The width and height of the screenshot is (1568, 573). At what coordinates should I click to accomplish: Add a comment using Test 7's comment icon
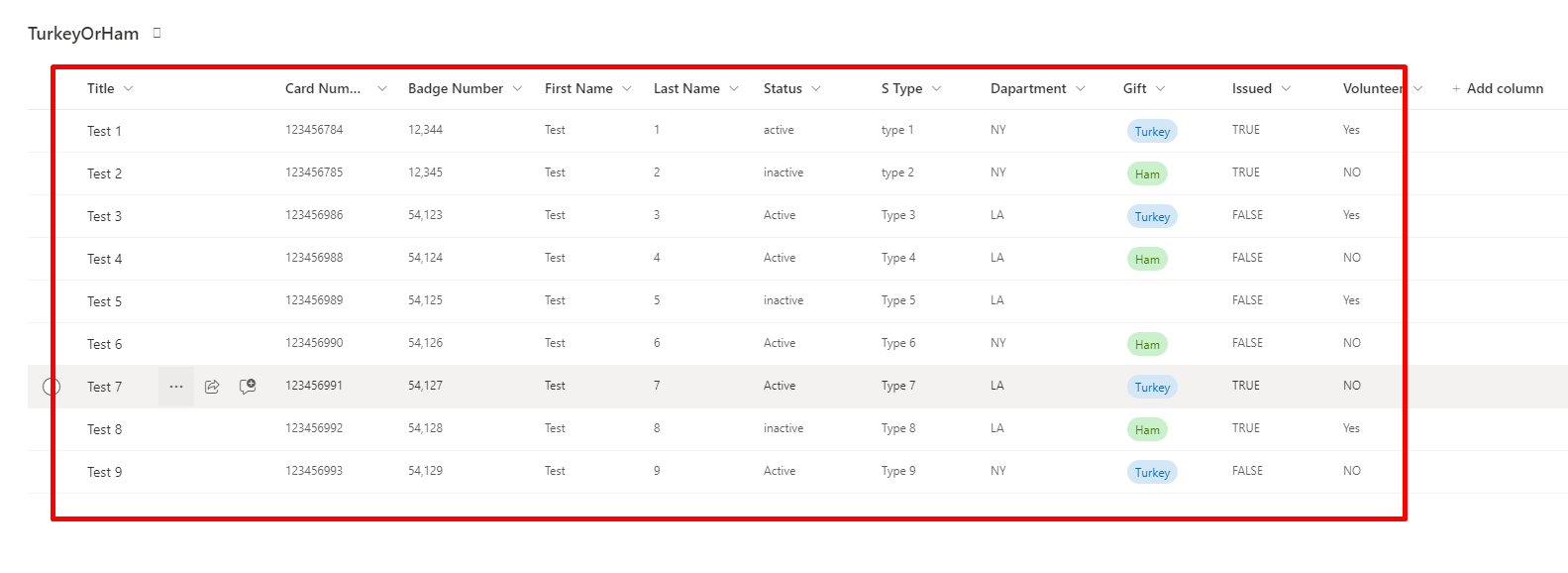pyautogui.click(x=248, y=387)
